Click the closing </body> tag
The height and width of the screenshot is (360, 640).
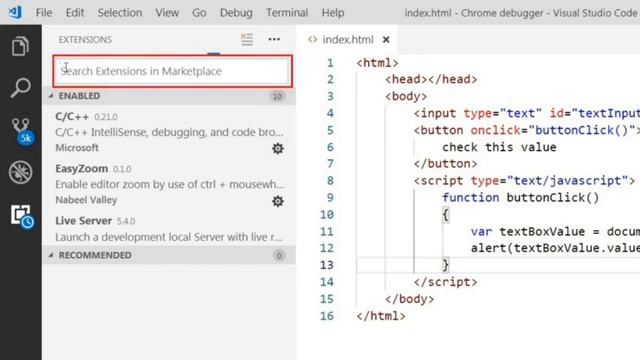coord(409,299)
